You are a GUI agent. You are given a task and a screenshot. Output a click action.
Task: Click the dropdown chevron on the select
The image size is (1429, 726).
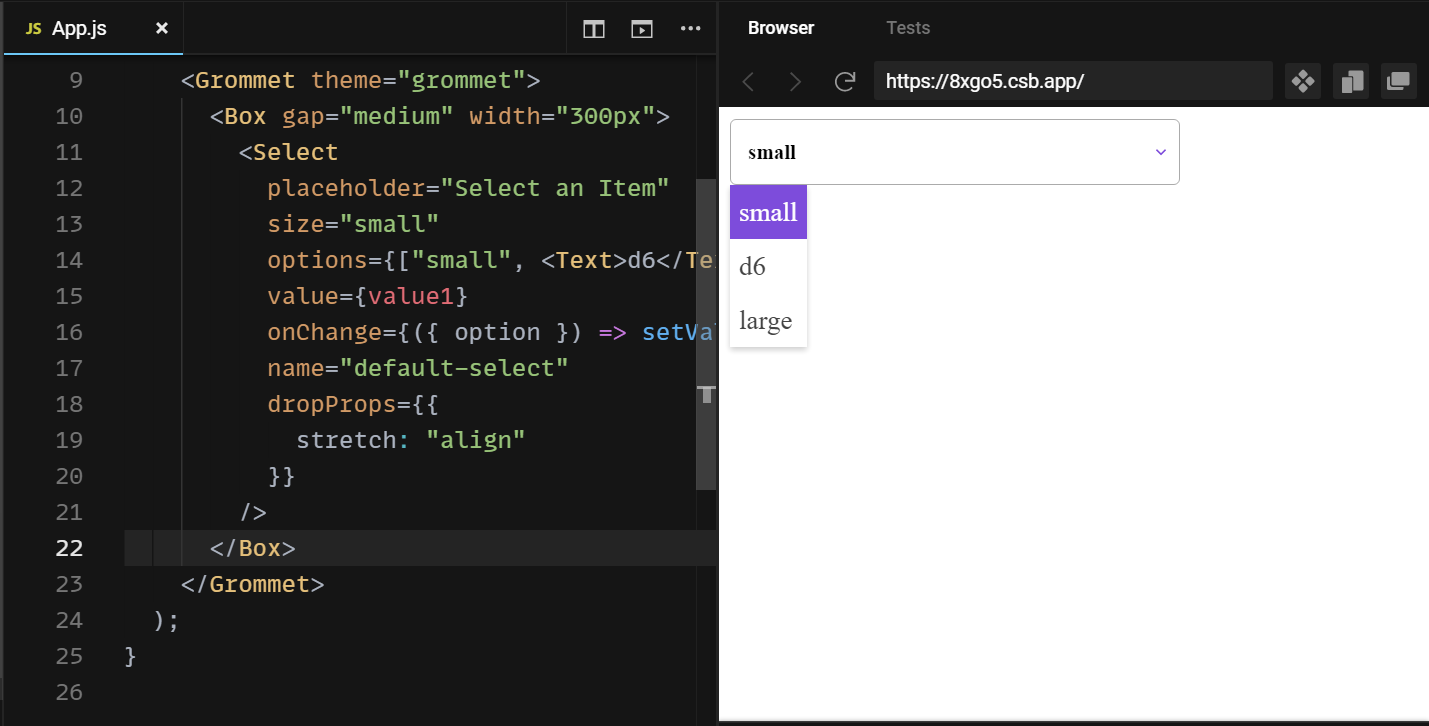coord(1160,151)
